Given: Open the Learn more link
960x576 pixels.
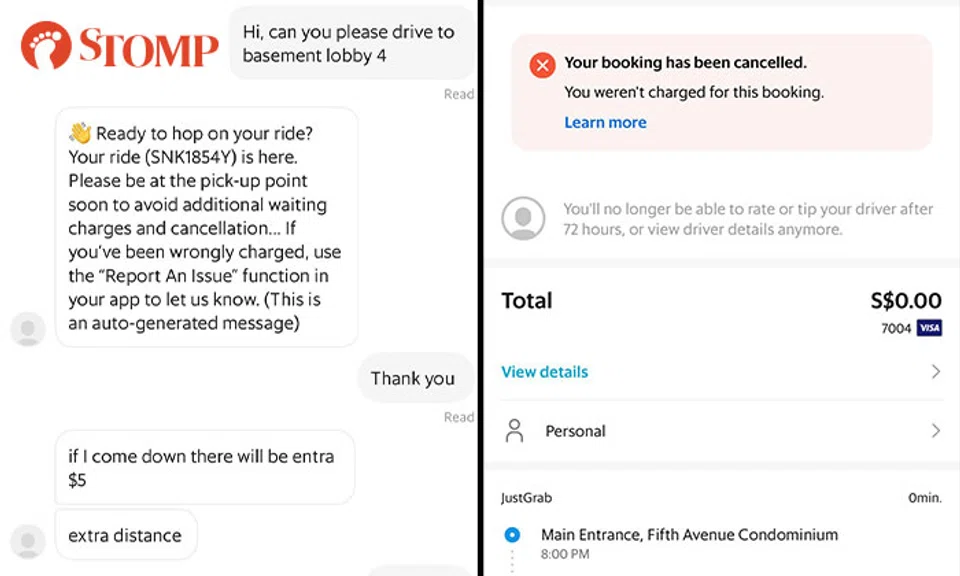Looking at the screenshot, I should [605, 122].
